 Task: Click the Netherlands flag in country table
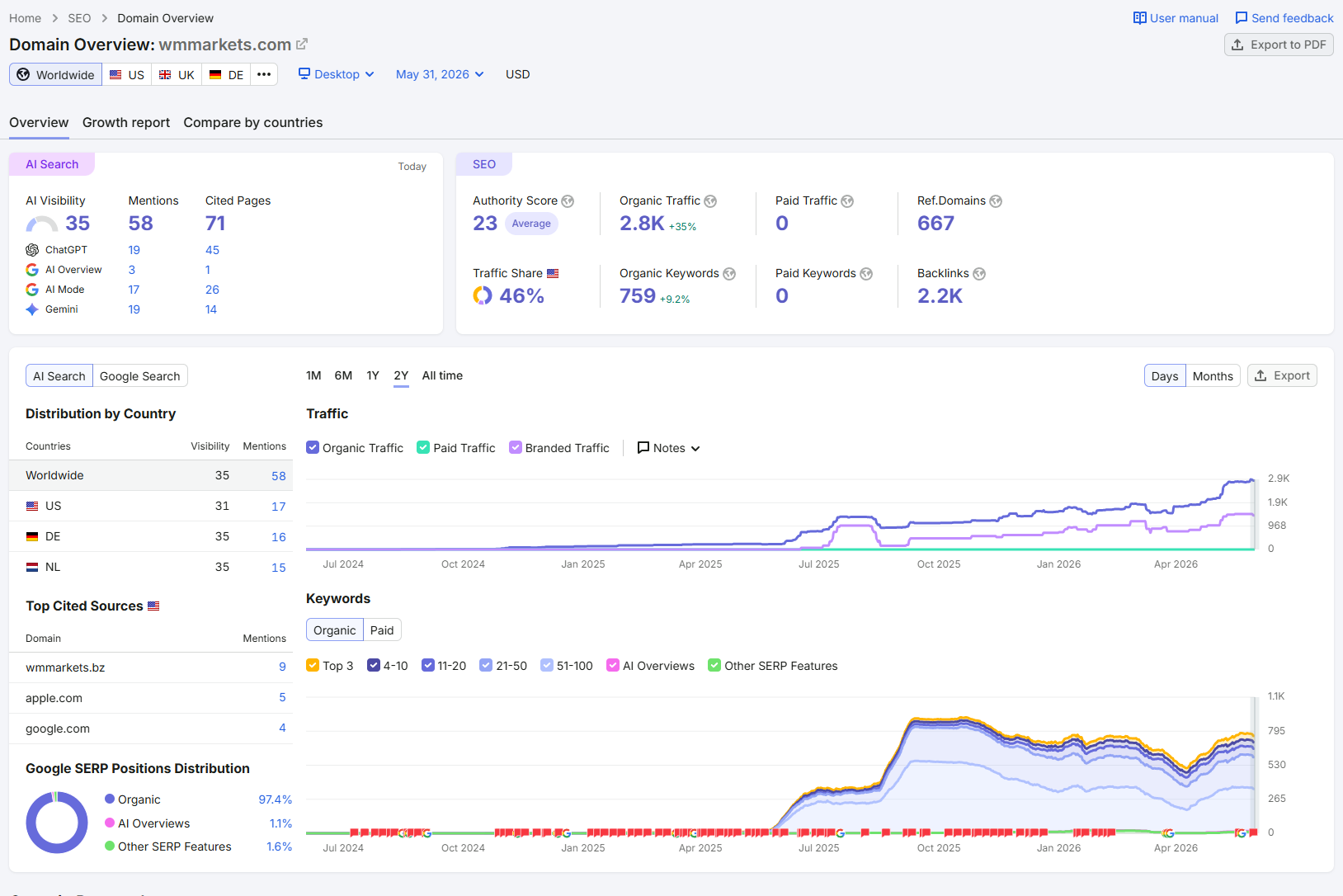[32, 567]
